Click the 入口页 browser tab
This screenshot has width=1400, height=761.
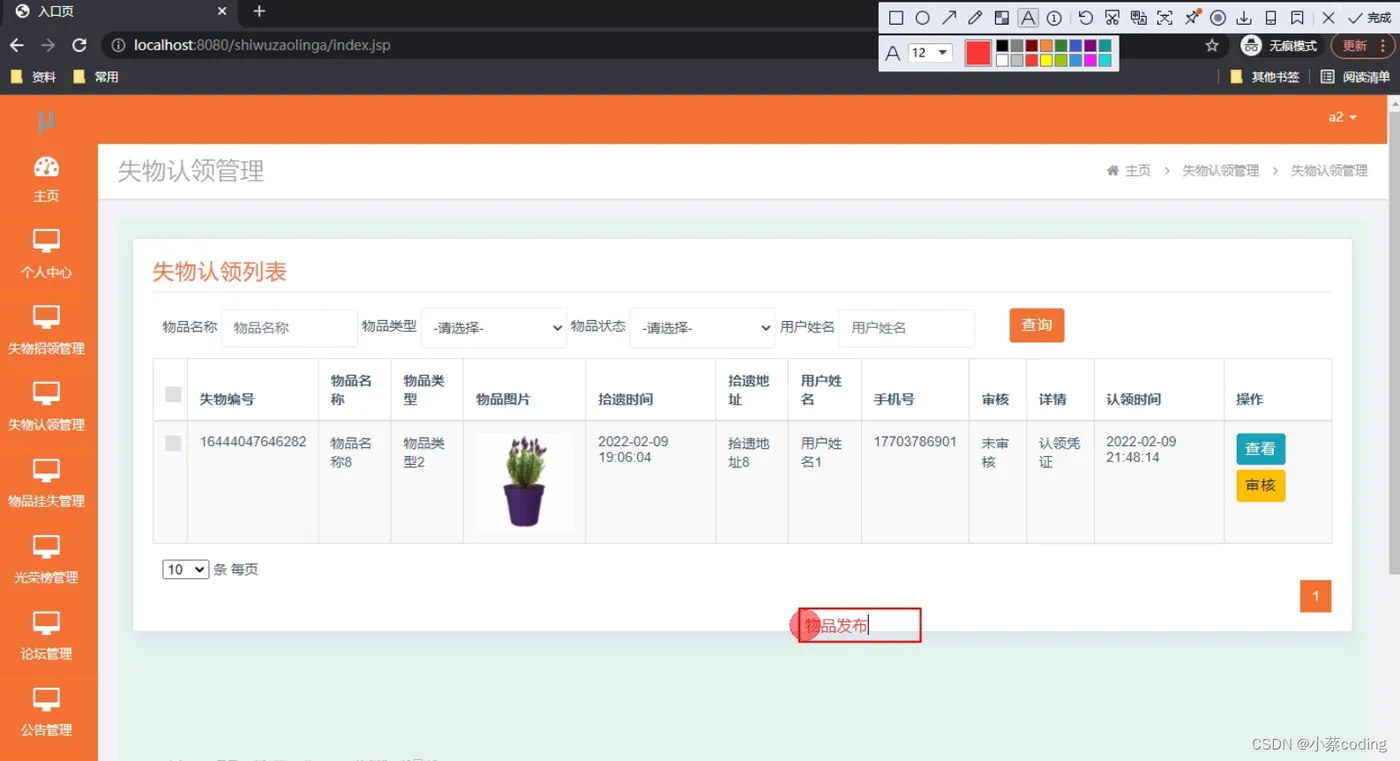[118, 12]
